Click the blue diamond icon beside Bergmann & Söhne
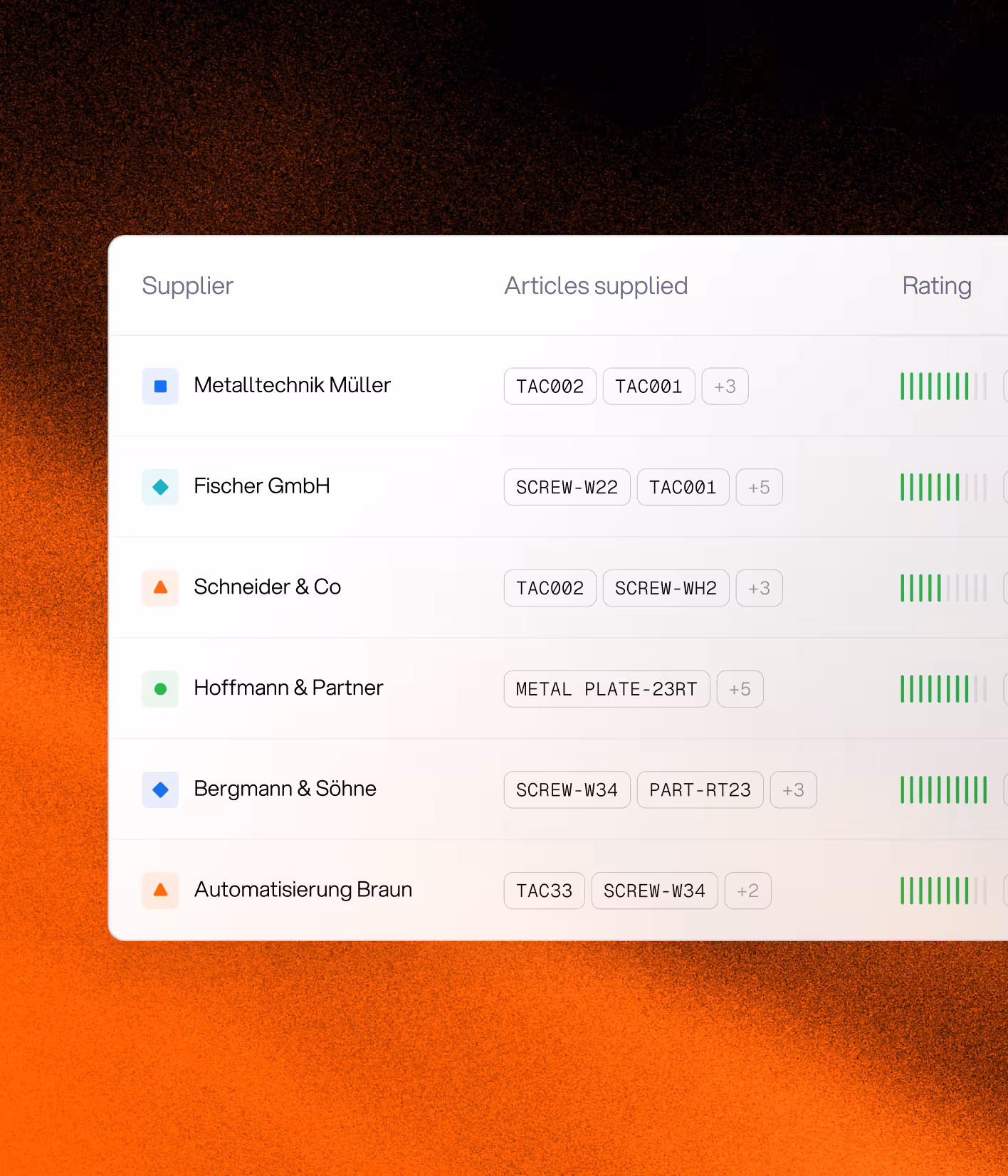 [x=160, y=789]
